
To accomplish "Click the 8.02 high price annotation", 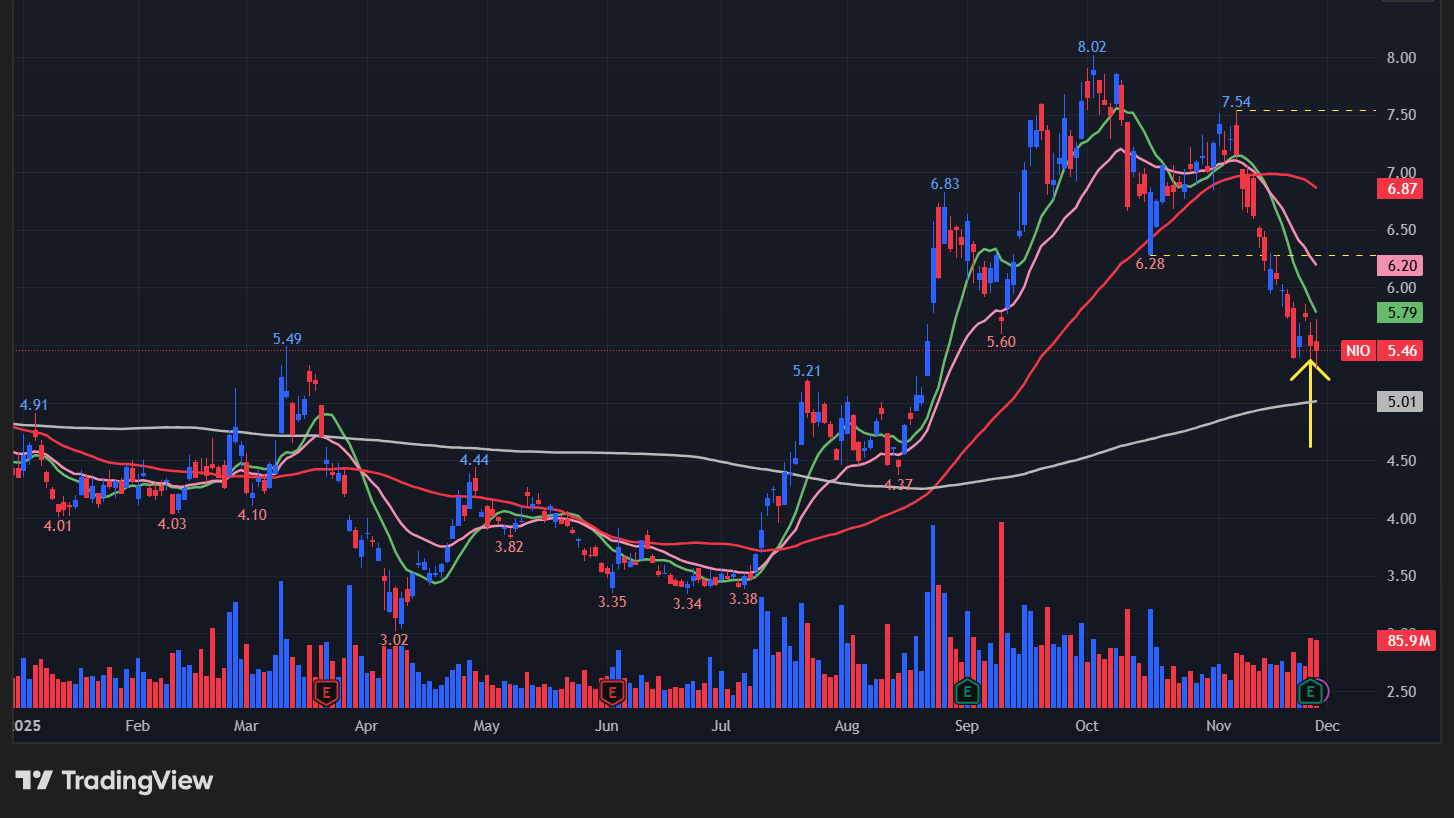I will 1092,47.
